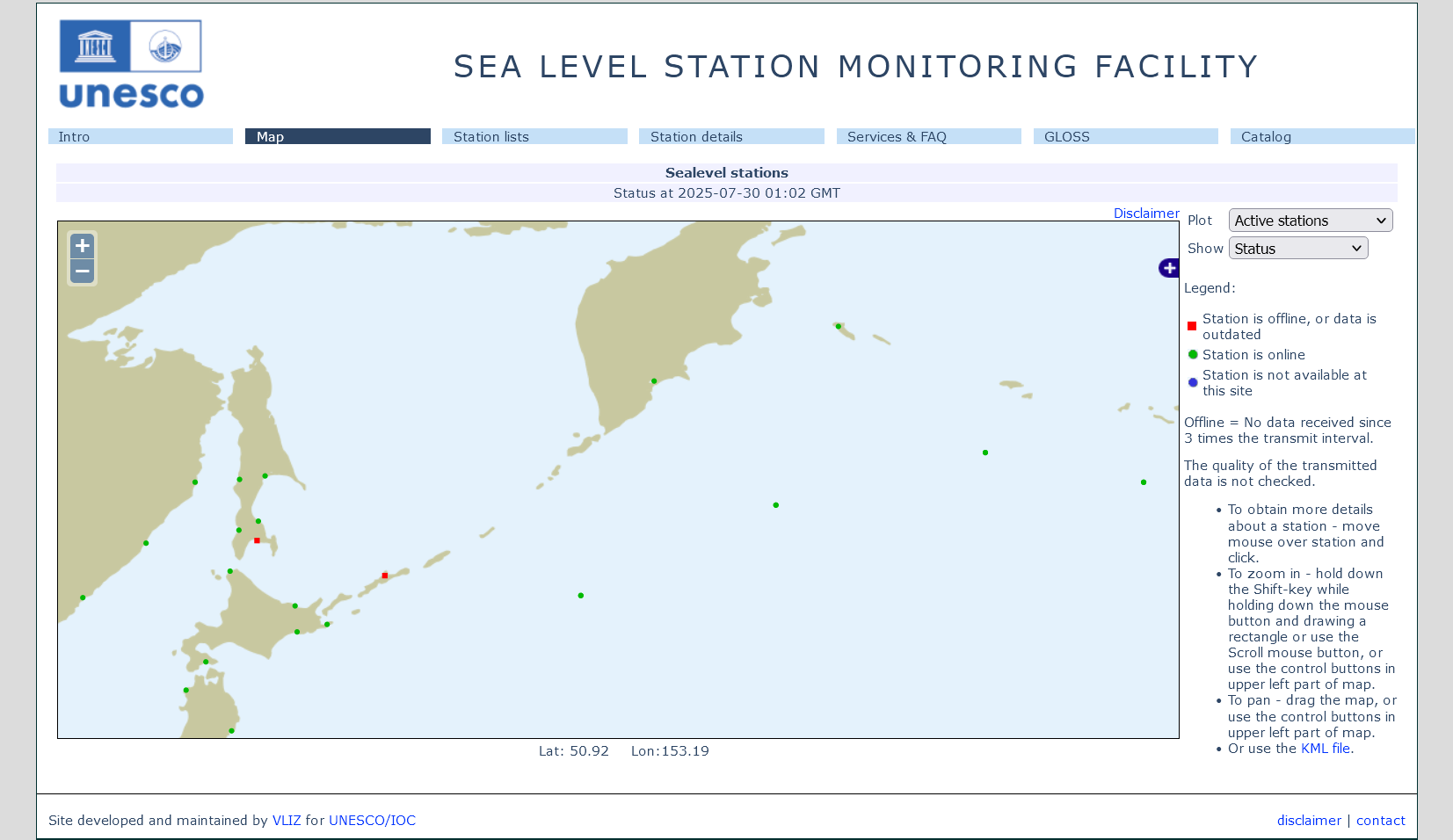Select the offline red station on Sakhalin
The image size is (1453, 840).
[x=257, y=540]
